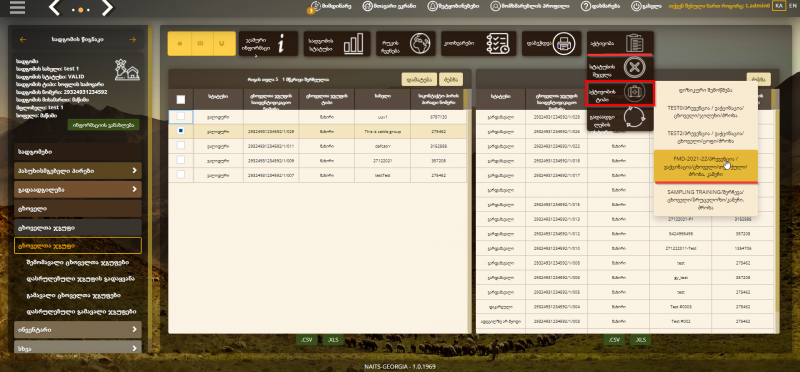Screen dimensions: 800x372
Task: Open the printer print tile
Action: tap(552, 43)
